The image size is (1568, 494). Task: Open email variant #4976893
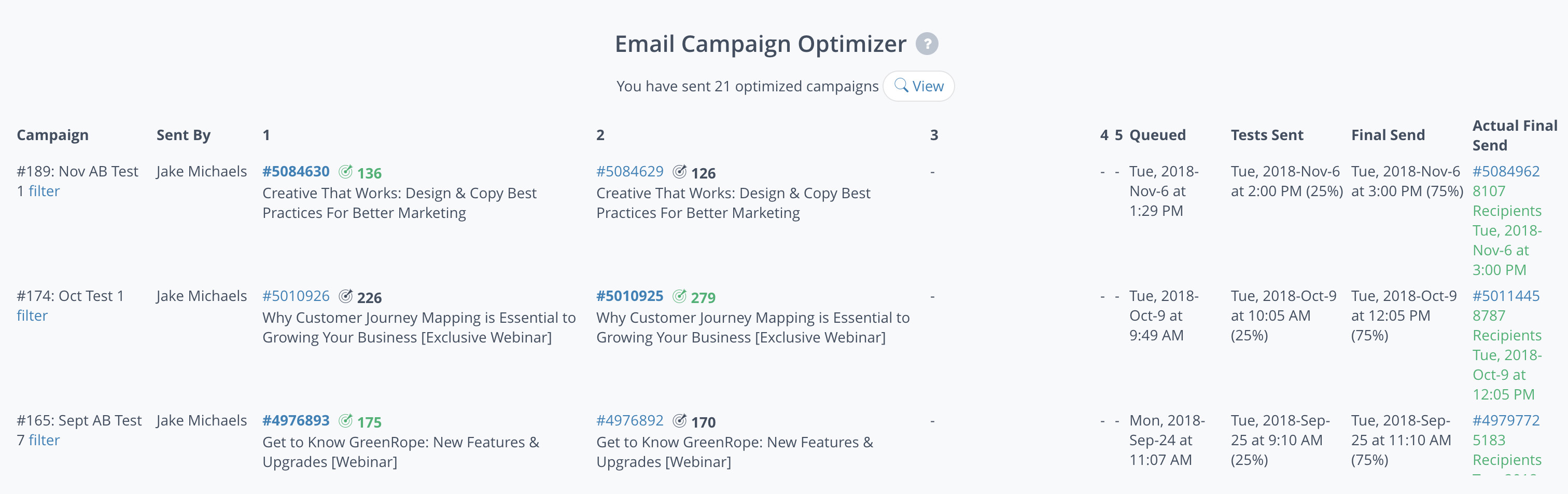pyautogui.click(x=296, y=421)
